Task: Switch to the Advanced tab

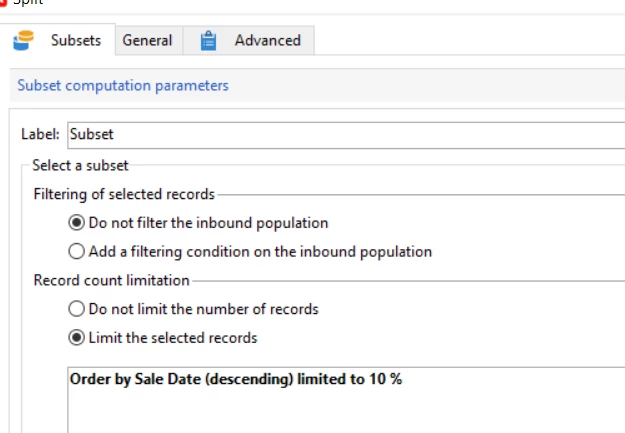Action: (x=267, y=41)
